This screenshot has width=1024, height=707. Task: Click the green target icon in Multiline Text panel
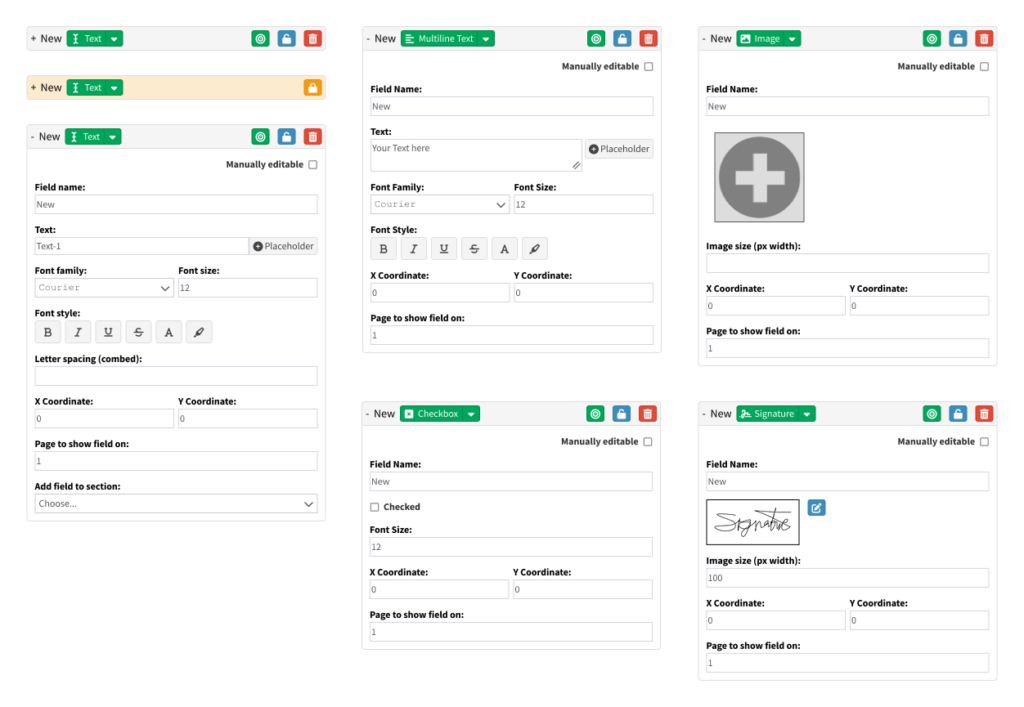click(596, 39)
